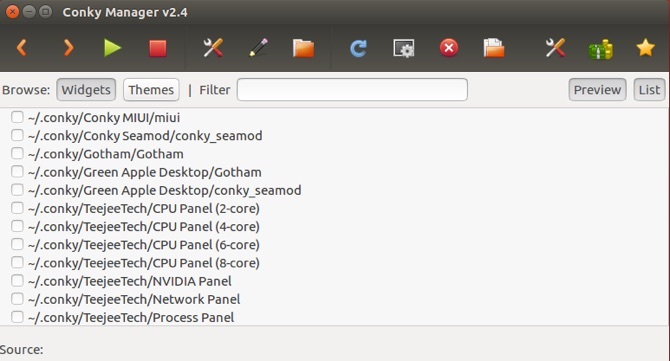Refresh the list with blue reload icon
This screenshot has width=670, height=361.
click(358, 48)
